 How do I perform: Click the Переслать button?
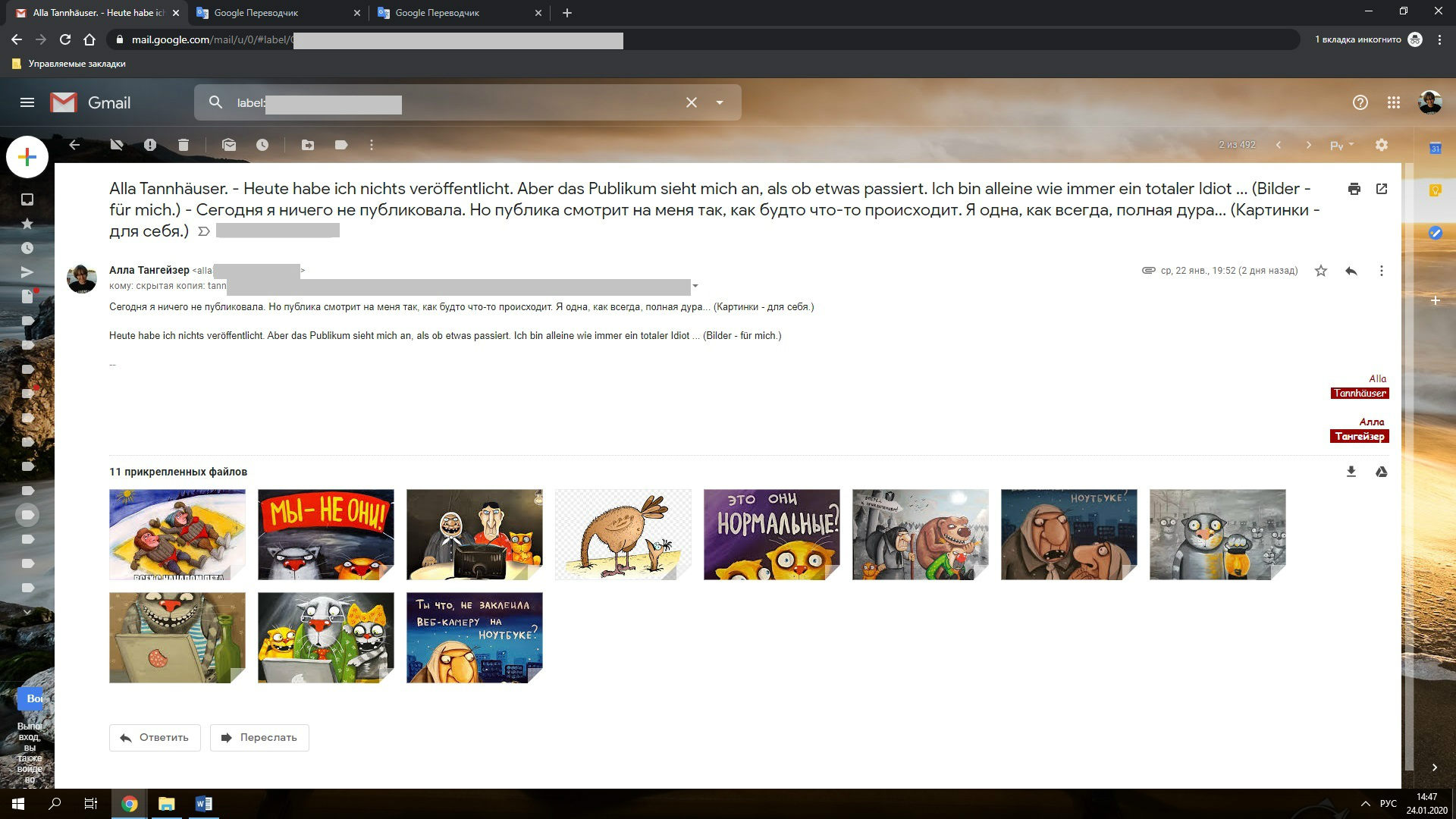tap(259, 737)
